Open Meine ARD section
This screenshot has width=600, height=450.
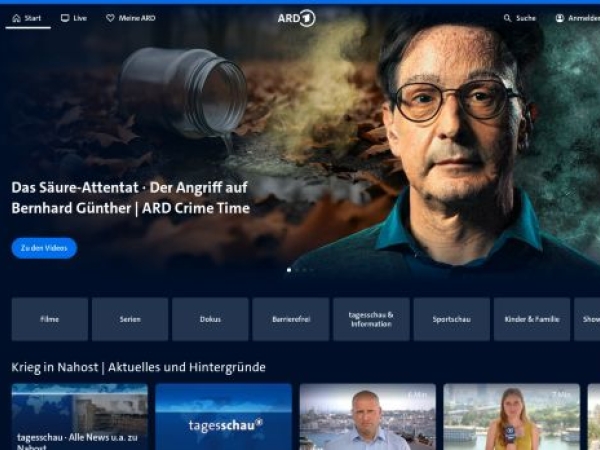pyautogui.click(x=131, y=18)
